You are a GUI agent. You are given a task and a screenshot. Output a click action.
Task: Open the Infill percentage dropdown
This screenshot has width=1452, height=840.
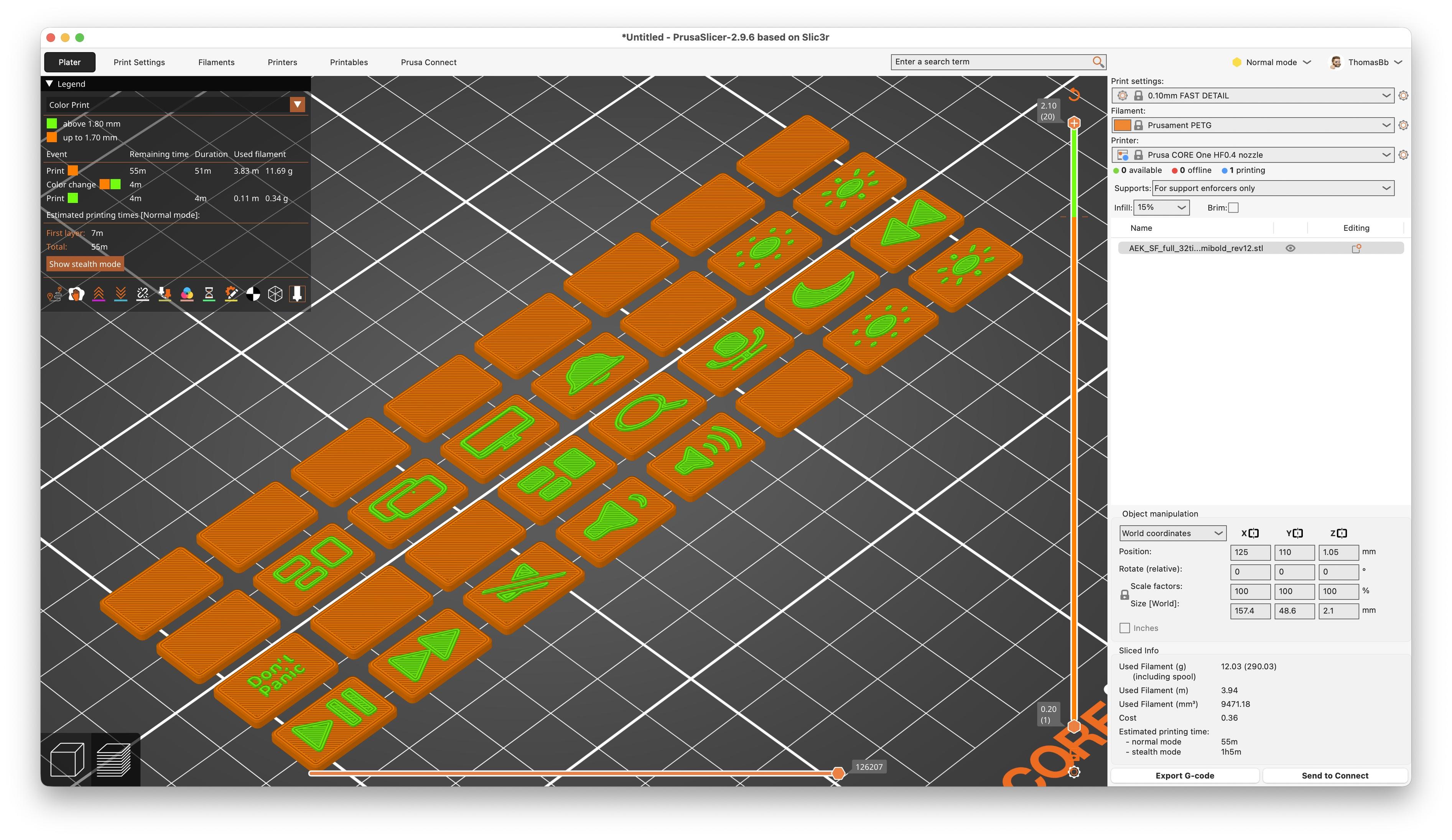(1161, 207)
